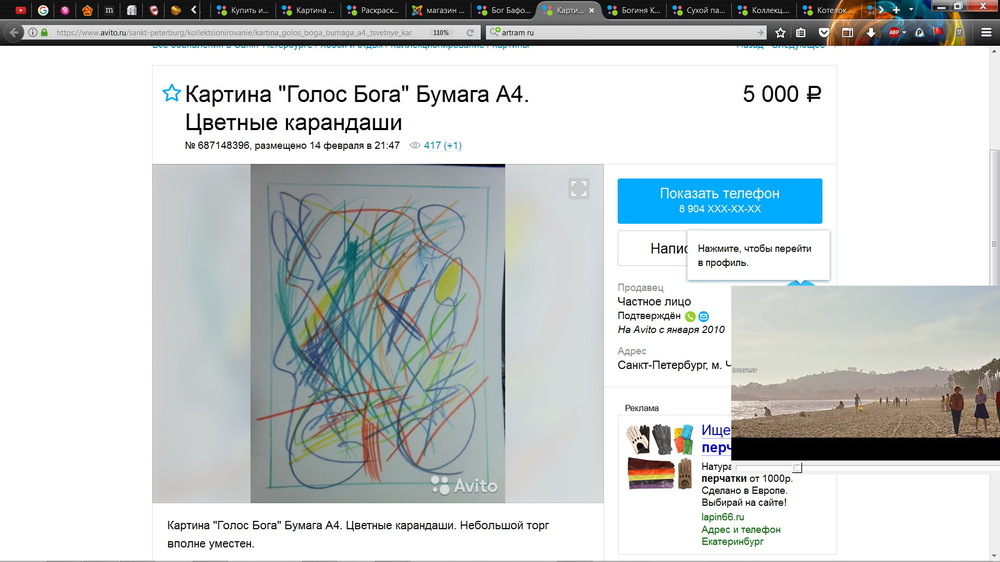The height and width of the screenshot is (562, 1000).
Task: Open the lapin66.ru ad link
Action: point(723,517)
